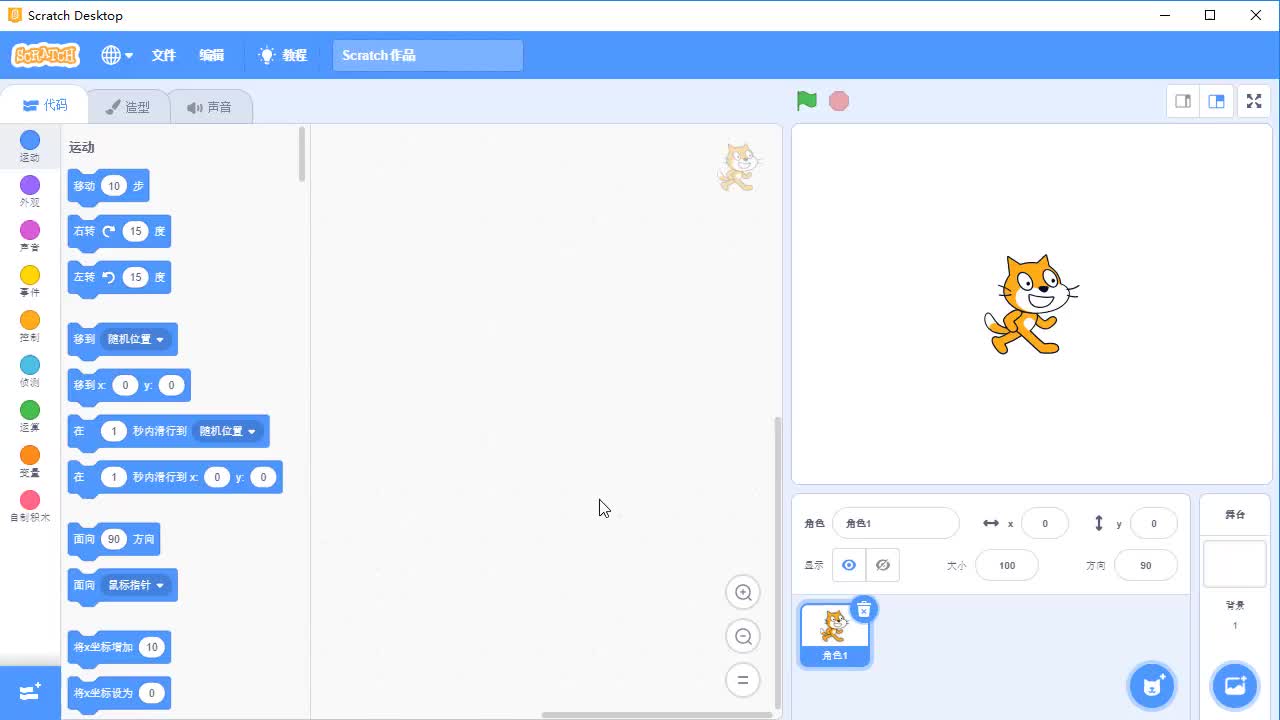The height and width of the screenshot is (720, 1280).
Task: Open choose a backdrop button
Action: pyautogui.click(x=1235, y=686)
